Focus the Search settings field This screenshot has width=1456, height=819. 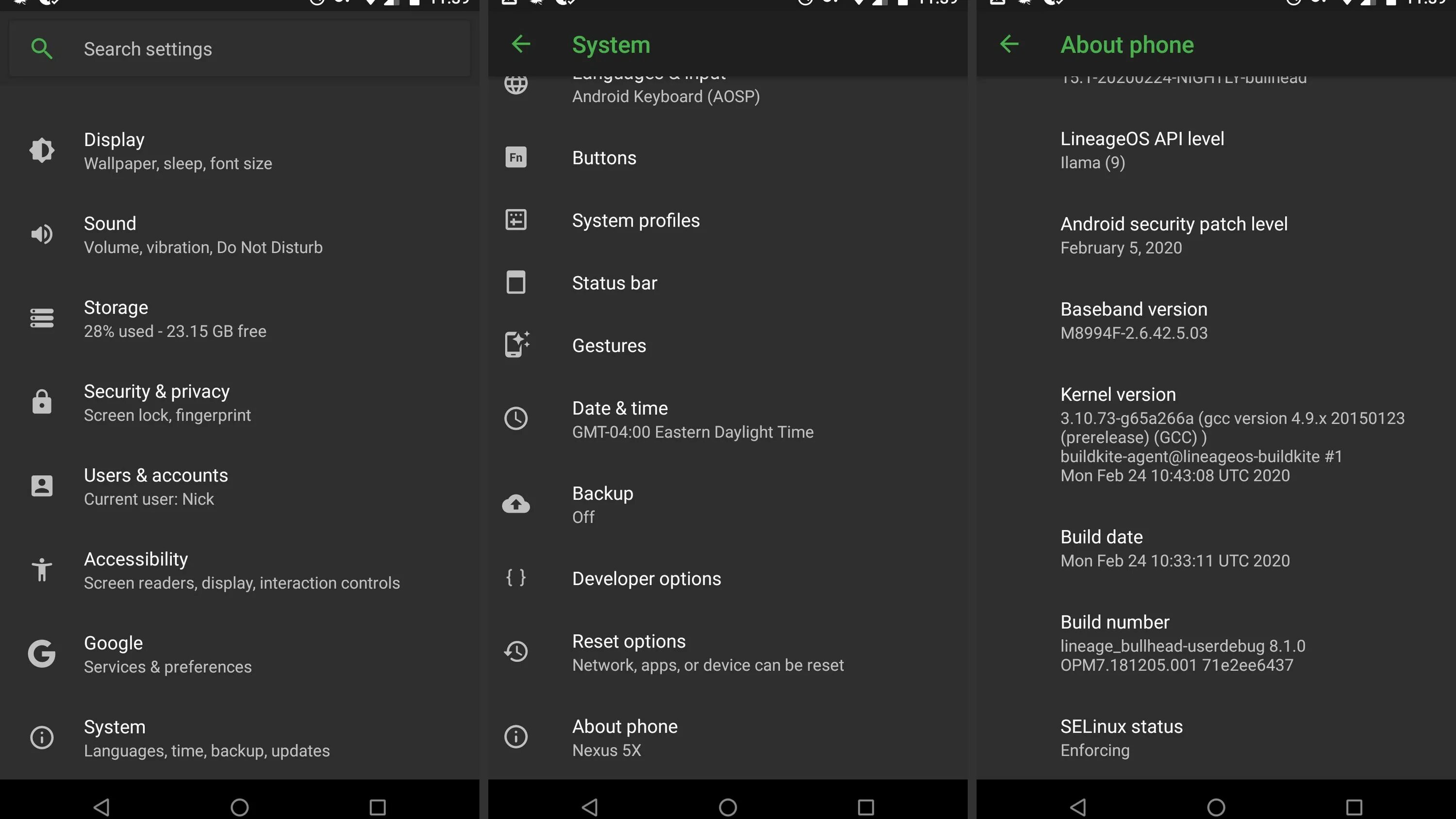240,49
